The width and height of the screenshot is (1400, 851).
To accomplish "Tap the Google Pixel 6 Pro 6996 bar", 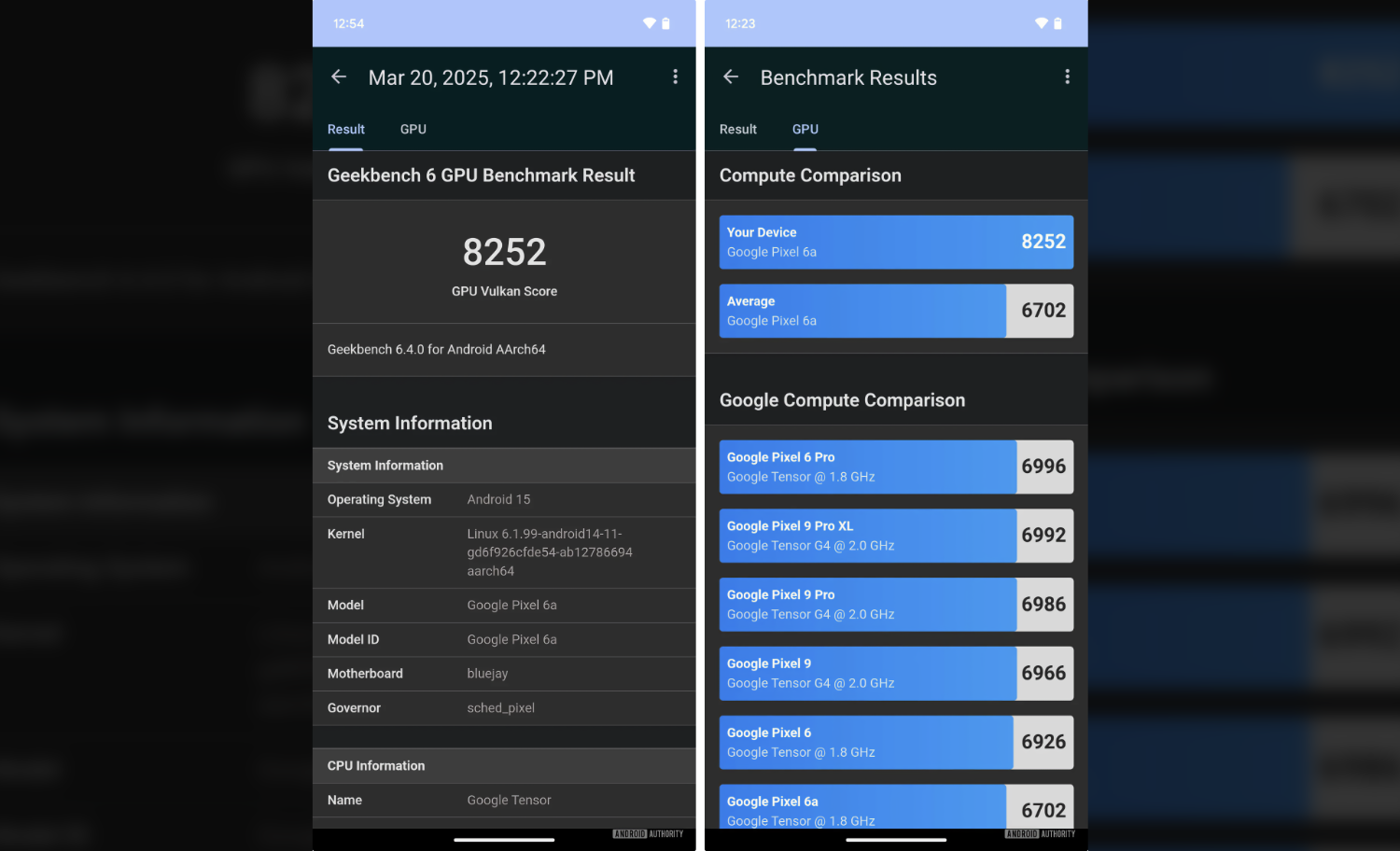I will click(896, 467).
